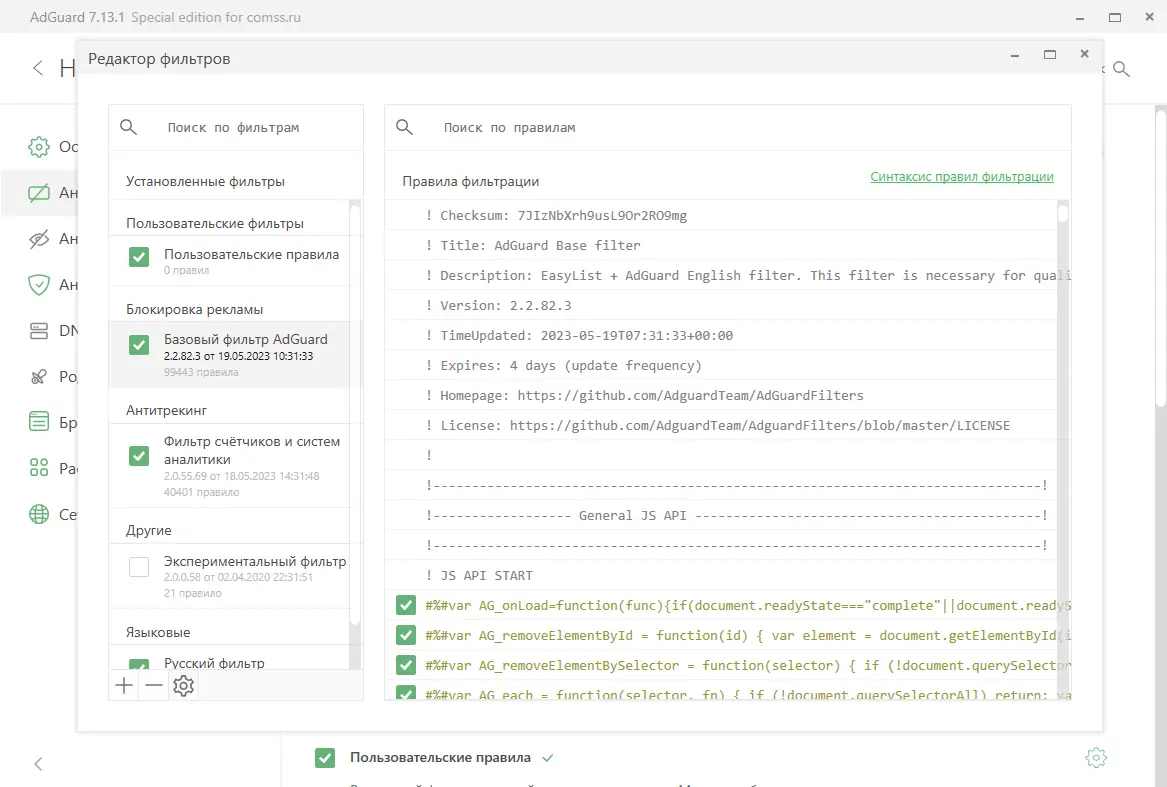Click the search icon in main window header
Screen dimensions: 1167x787
[x=1122, y=69]
